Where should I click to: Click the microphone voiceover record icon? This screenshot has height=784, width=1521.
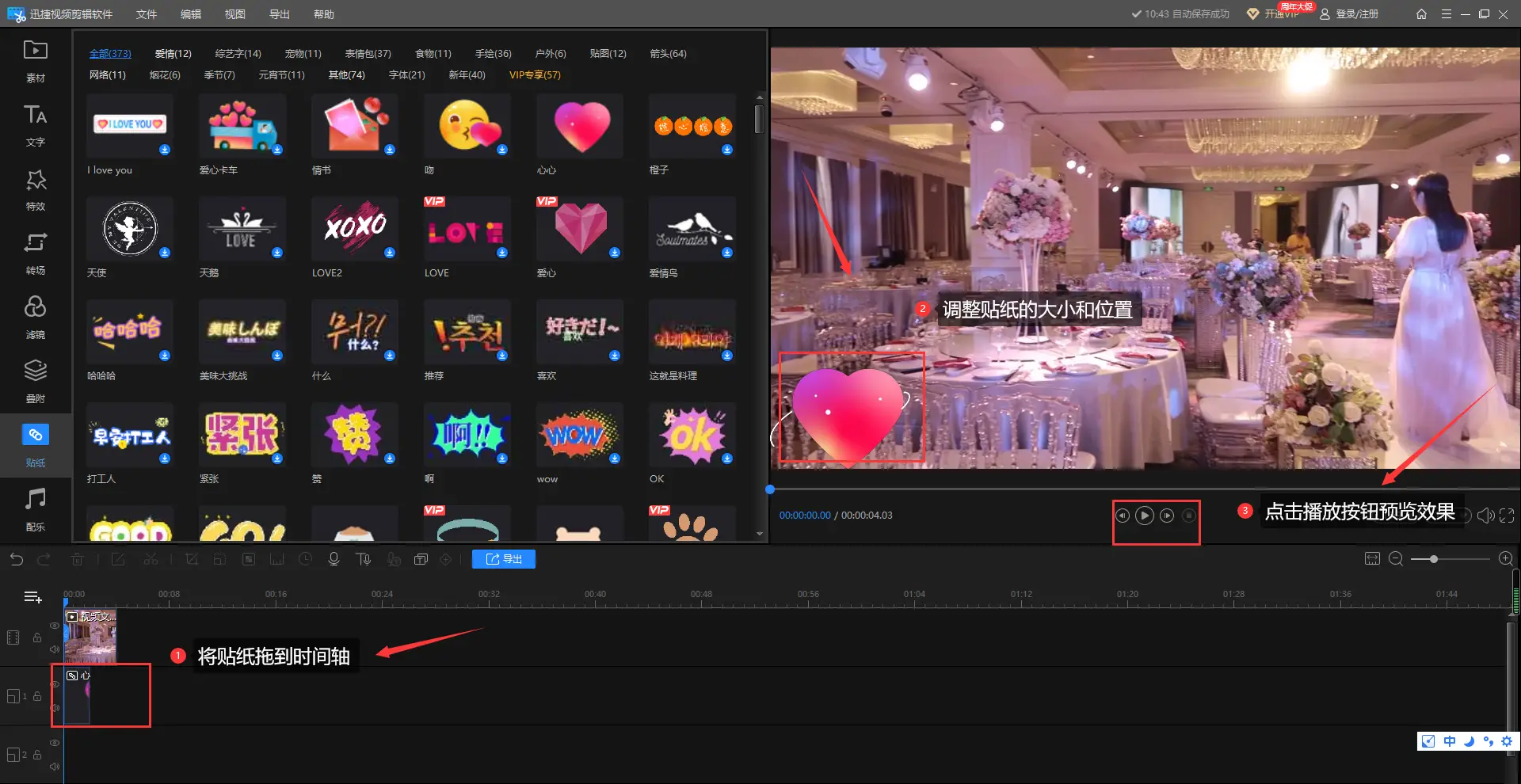pyautogui.click(x=334, y=559)
